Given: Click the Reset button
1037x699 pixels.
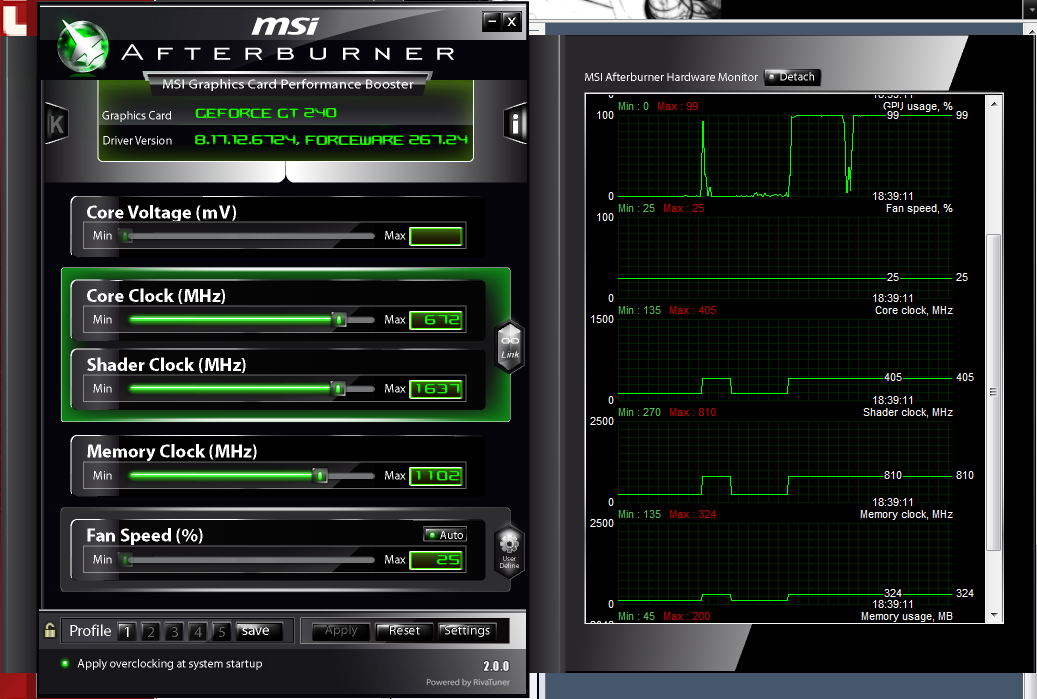Looking at the screenshot, I should [x=404, y=631].
